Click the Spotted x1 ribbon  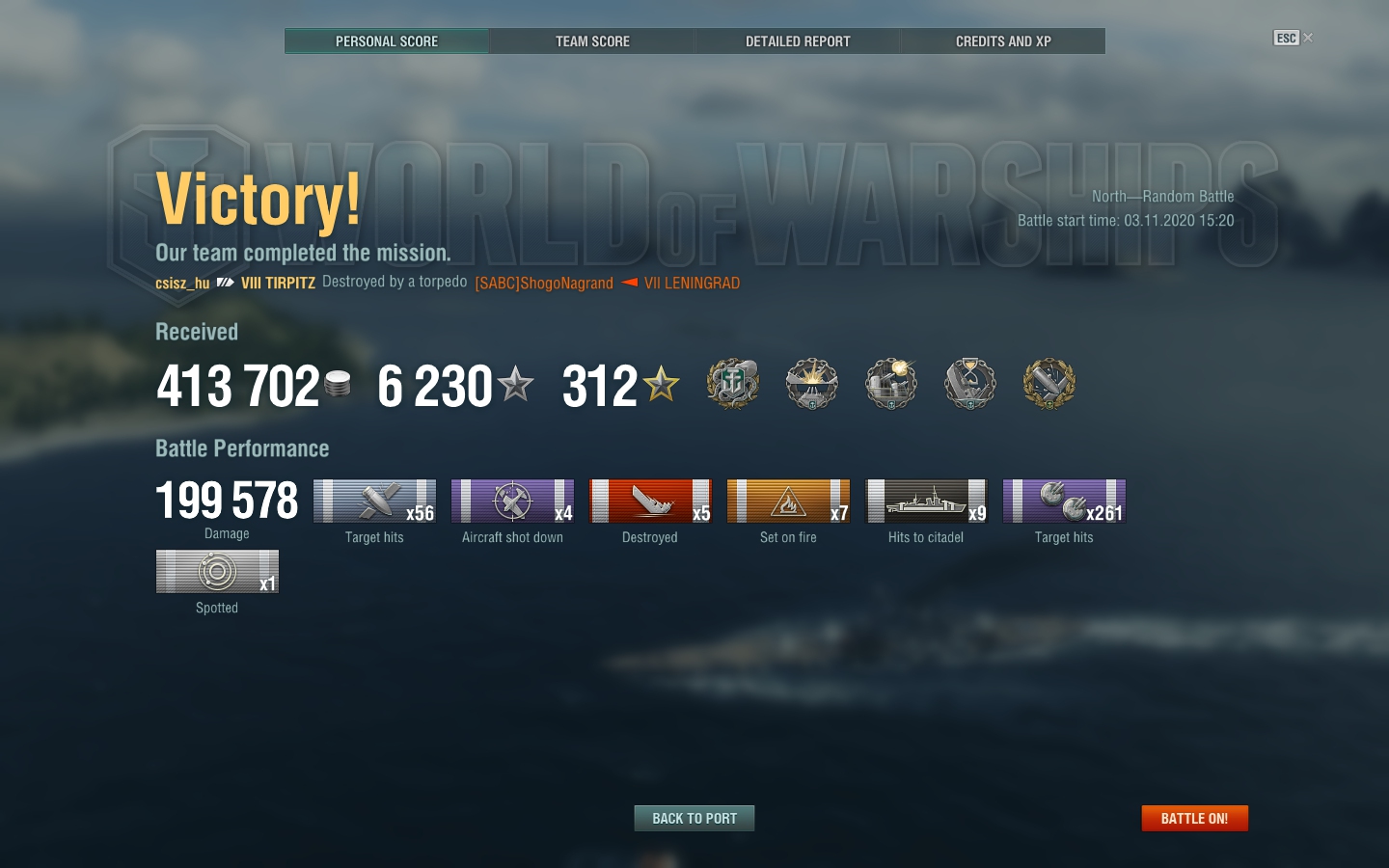pos(217,572)
